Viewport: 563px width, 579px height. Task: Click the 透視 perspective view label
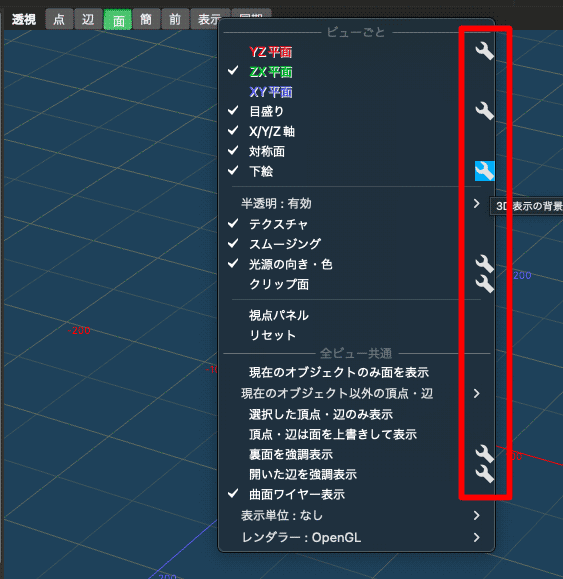(x=24, y=19)
